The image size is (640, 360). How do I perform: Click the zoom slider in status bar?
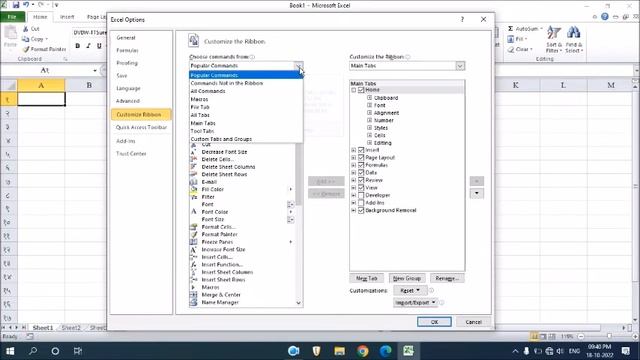(x=609, y=336)
